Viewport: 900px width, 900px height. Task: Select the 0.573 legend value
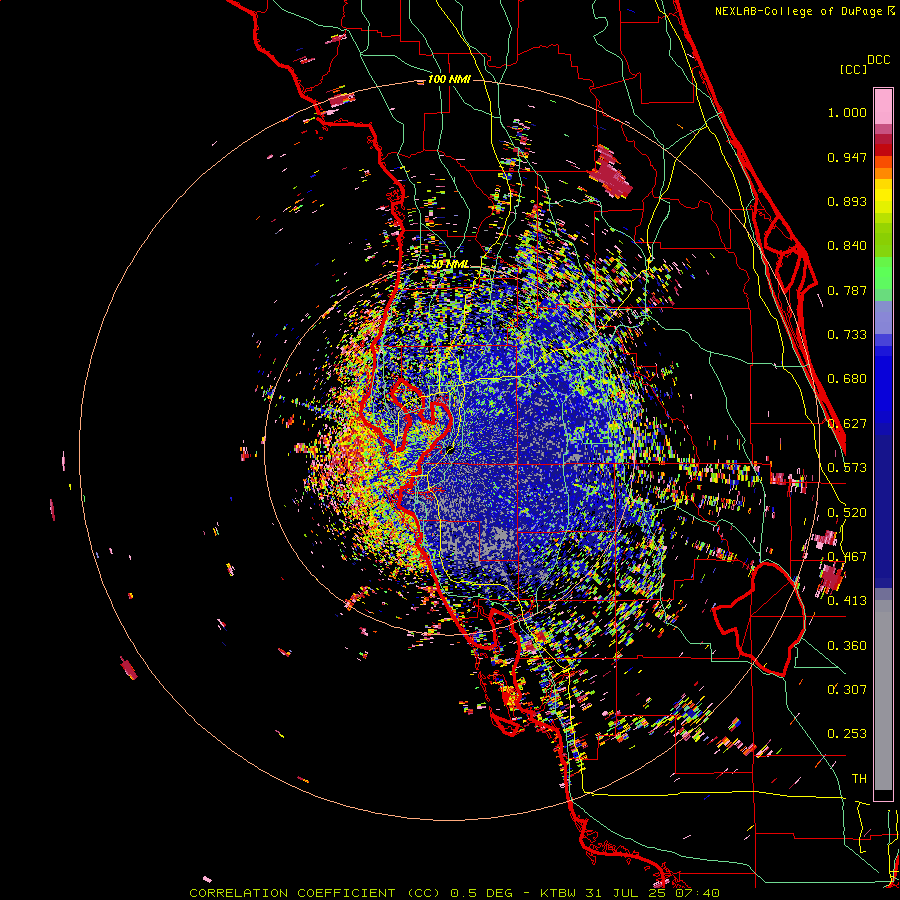[x=847, y=468]
